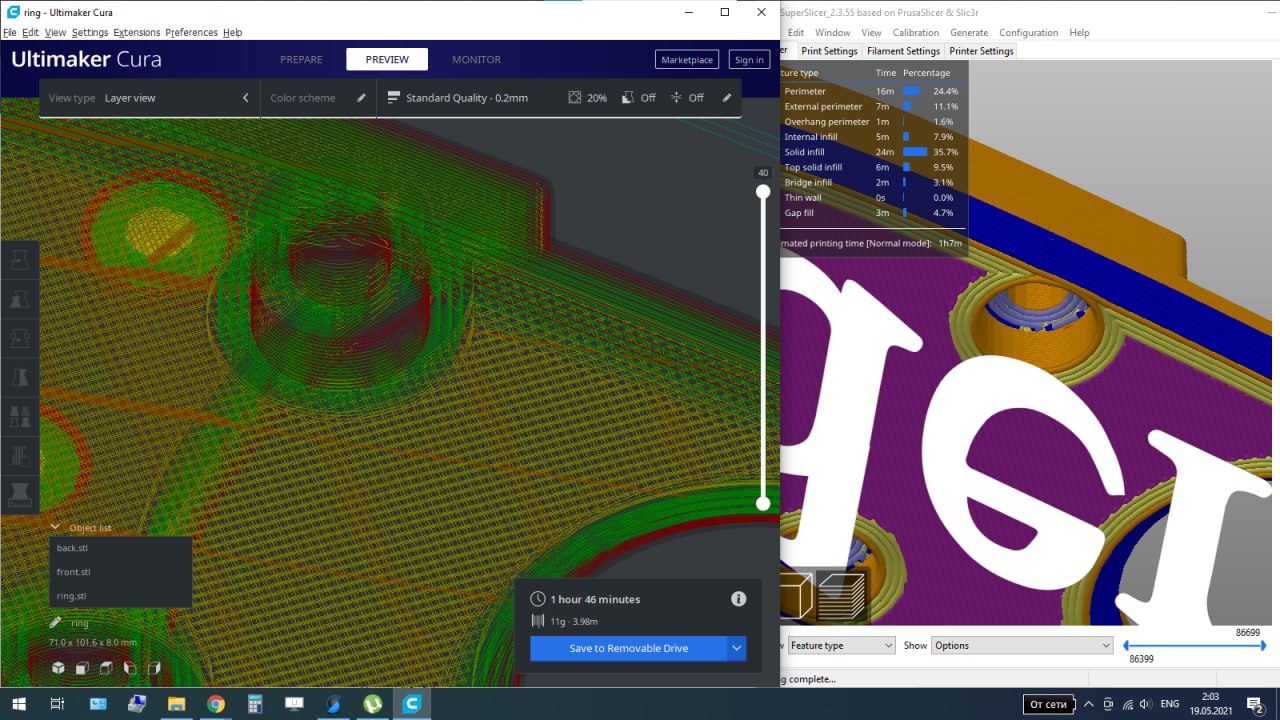Switch Cura camera to front view cube
This screenshot has height=720, width=1280.
(x=82, y=667)
